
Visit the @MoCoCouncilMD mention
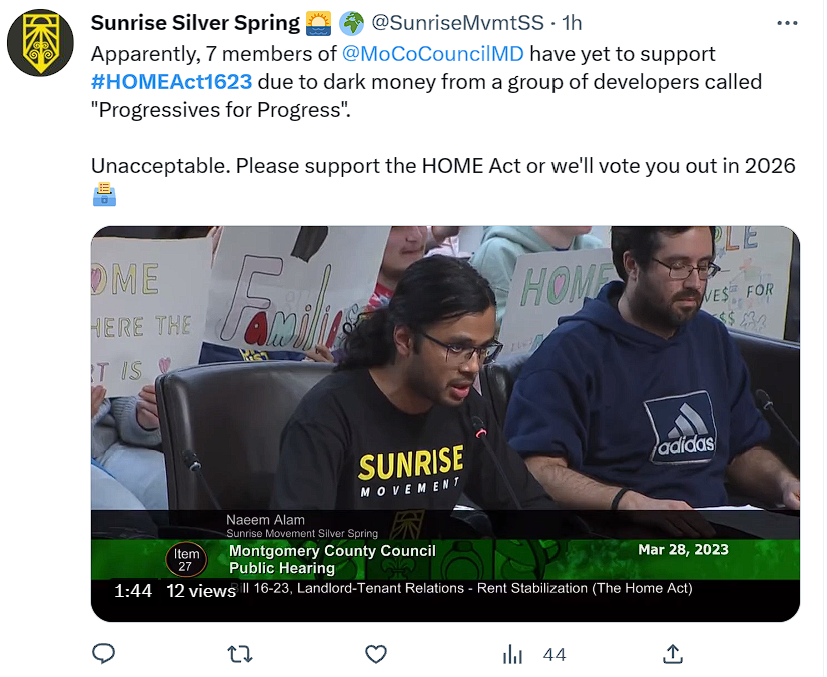pyautogui.click(x=432, y=54)
